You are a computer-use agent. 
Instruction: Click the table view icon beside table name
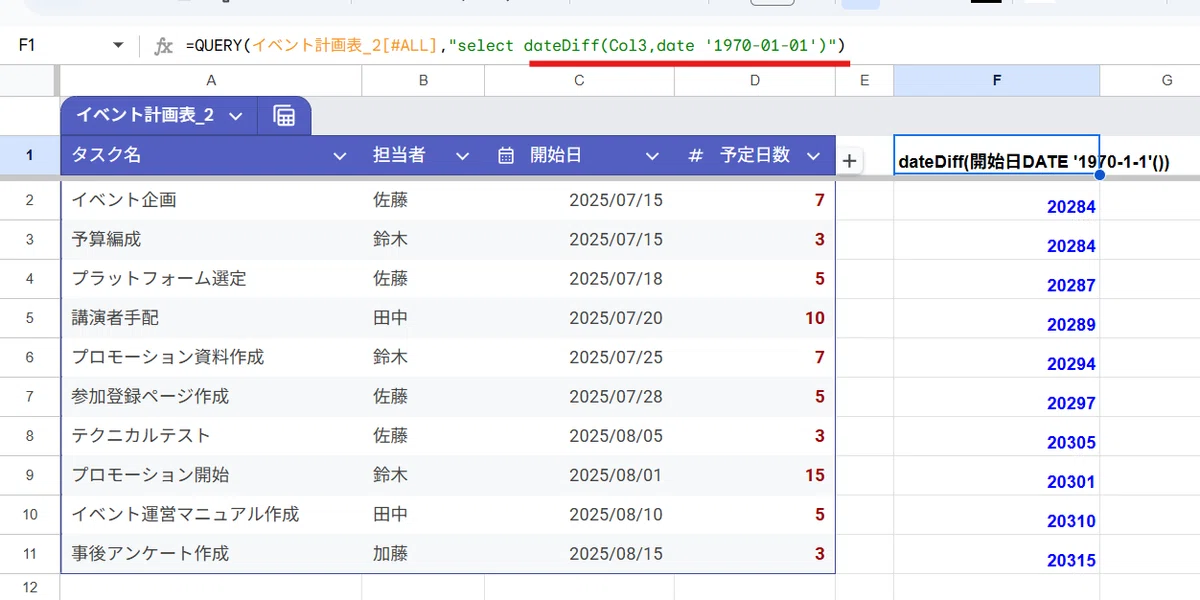[284, 116]
